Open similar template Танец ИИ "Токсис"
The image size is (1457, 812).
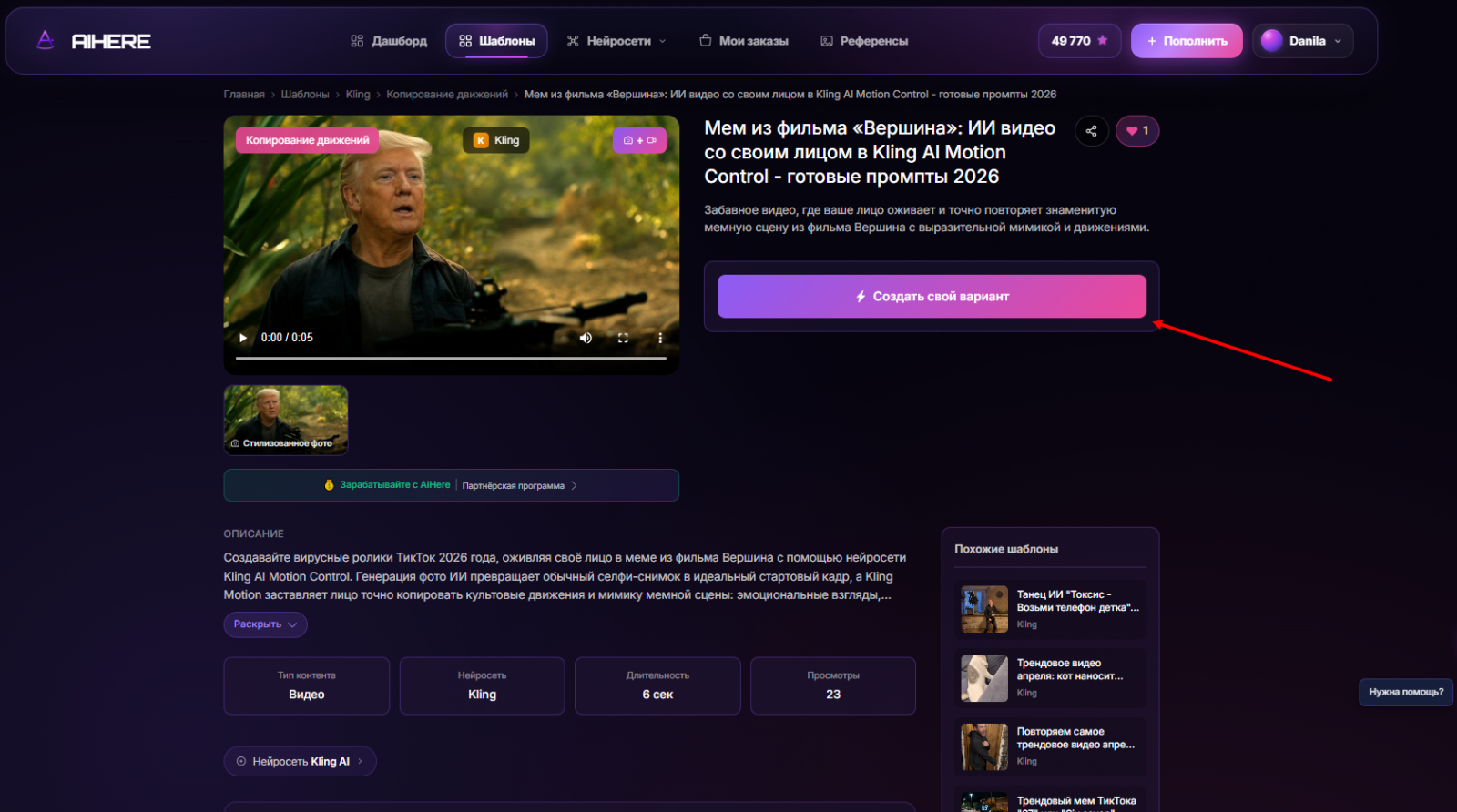[x=1050, y=609]
